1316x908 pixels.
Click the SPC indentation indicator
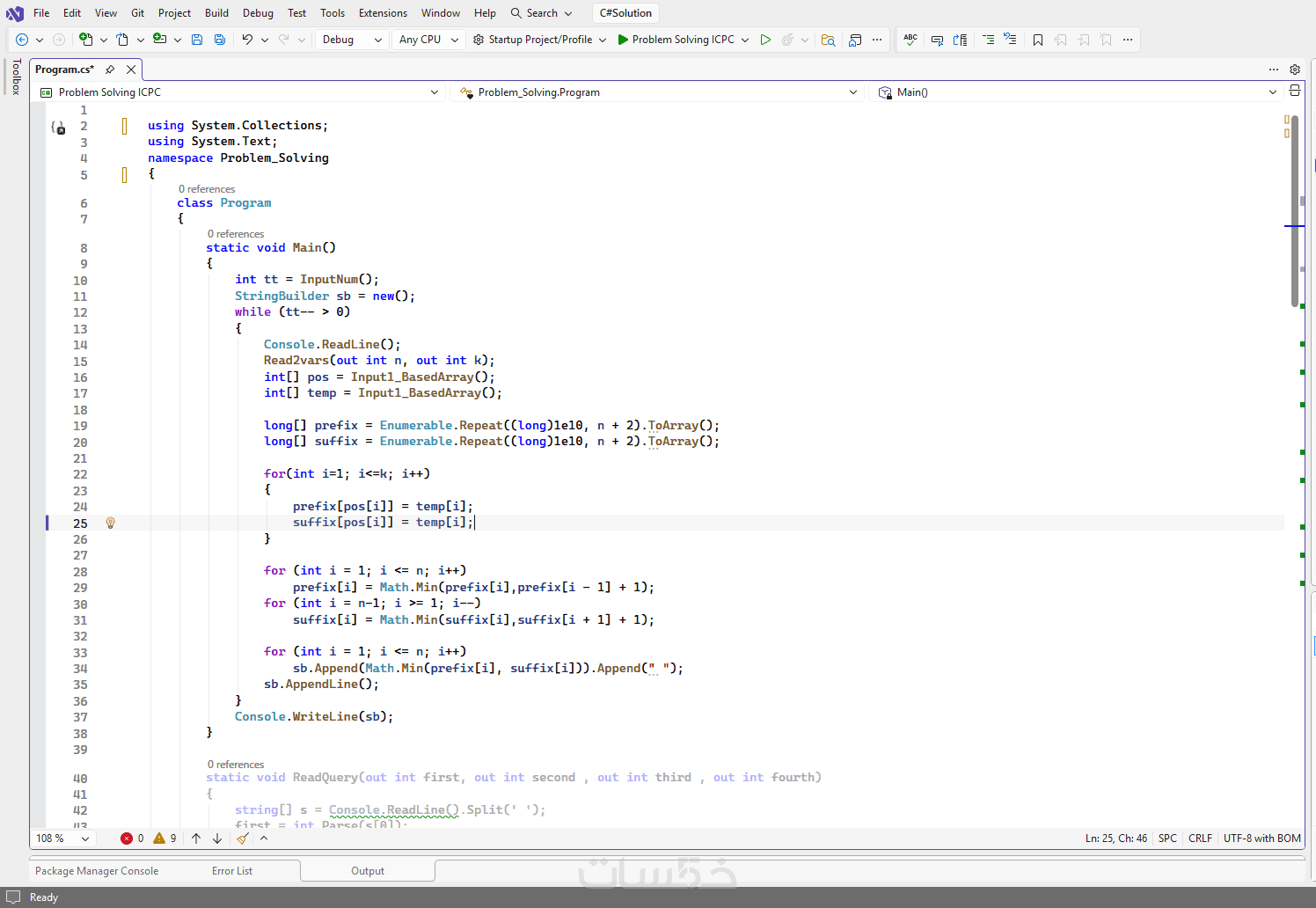[x=1167, y=838]
